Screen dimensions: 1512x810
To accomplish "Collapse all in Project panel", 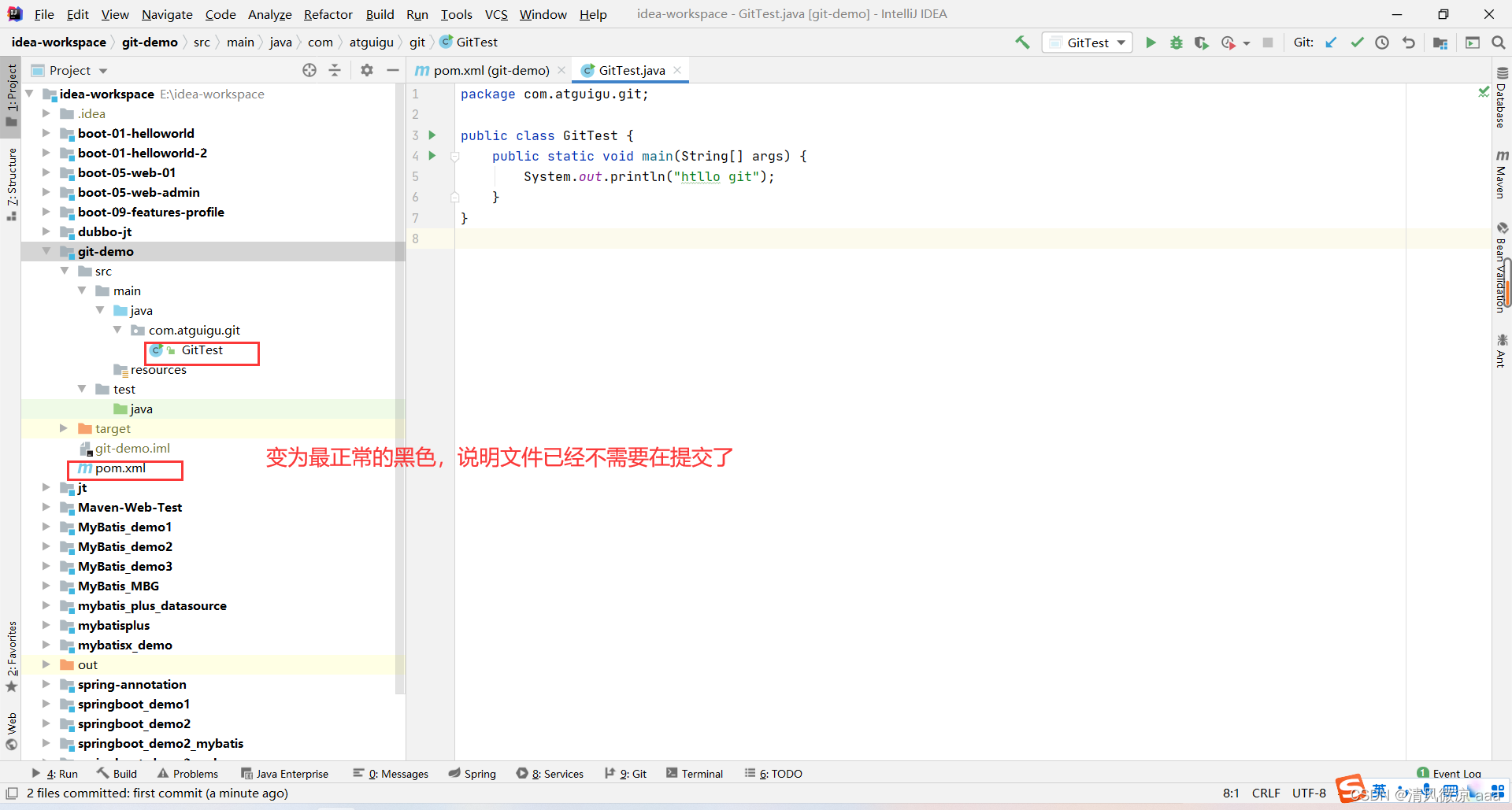I will click(335, 70).
